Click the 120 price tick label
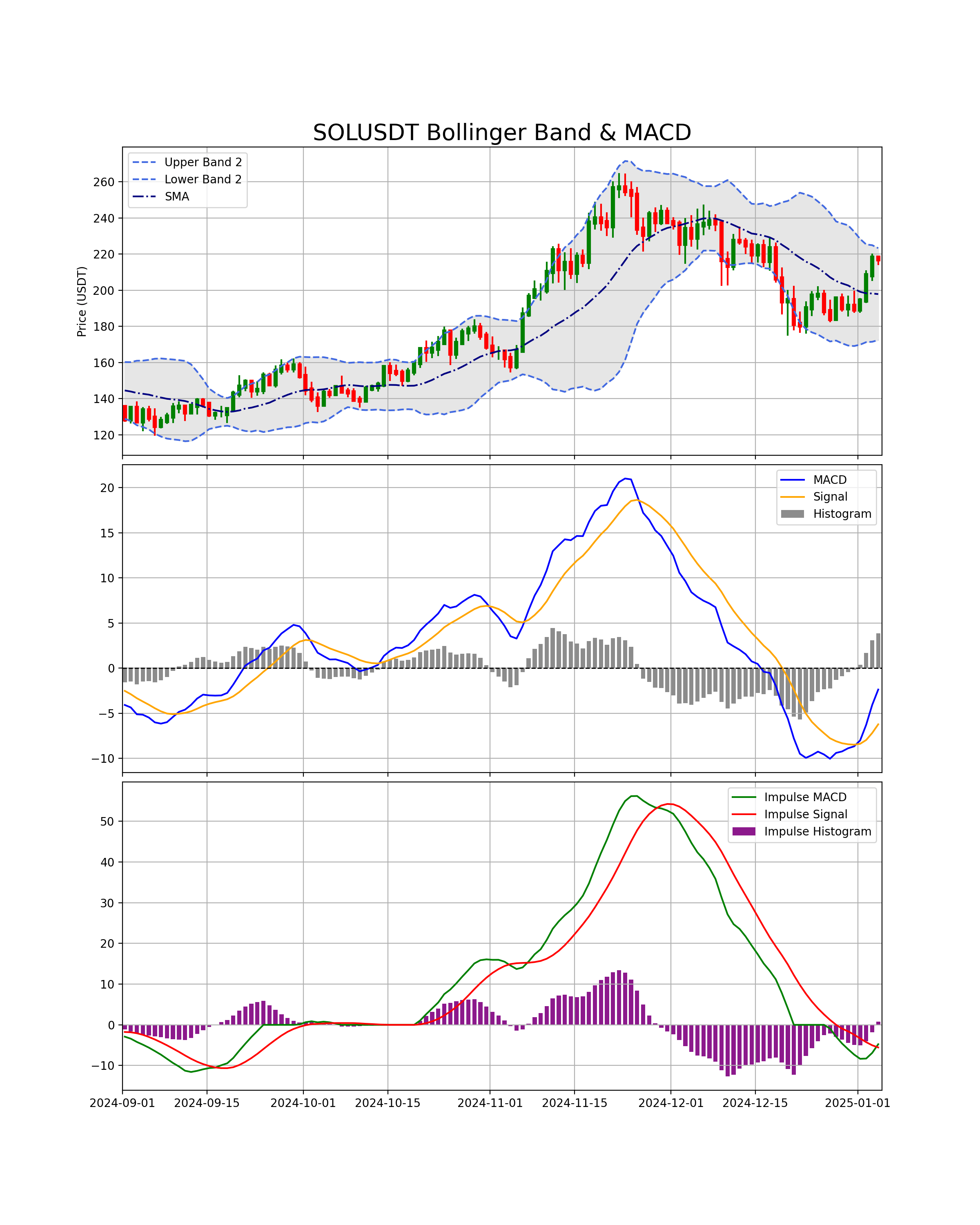This screenshot has width=980, height=1225. point(104,434)
